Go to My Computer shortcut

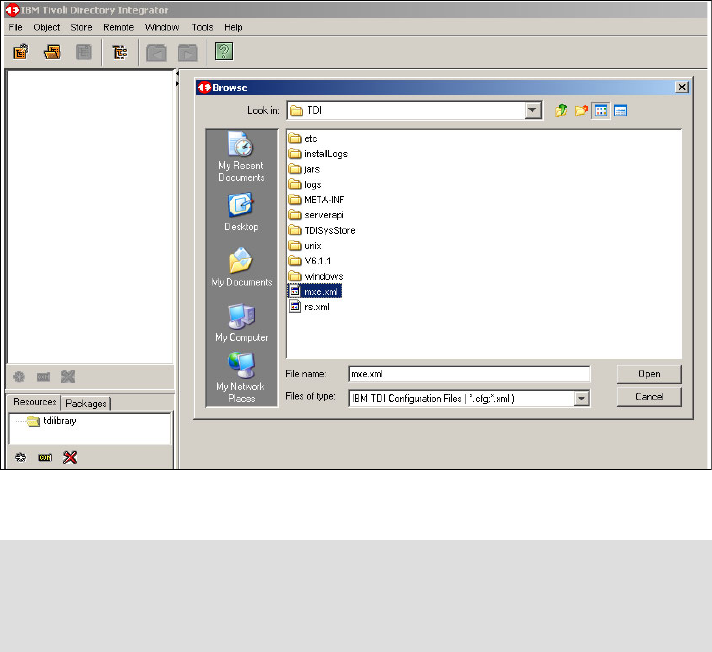[241, 323]
